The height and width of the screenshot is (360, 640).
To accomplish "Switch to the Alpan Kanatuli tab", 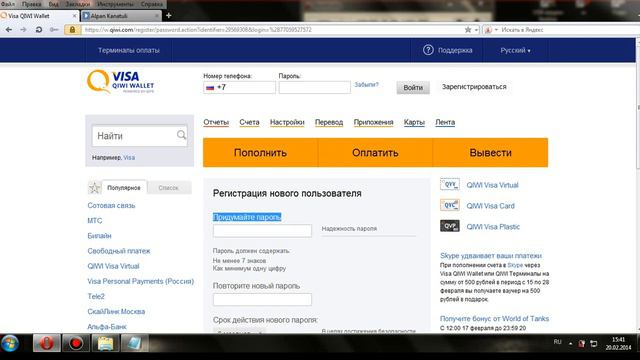I will (121, 16).
